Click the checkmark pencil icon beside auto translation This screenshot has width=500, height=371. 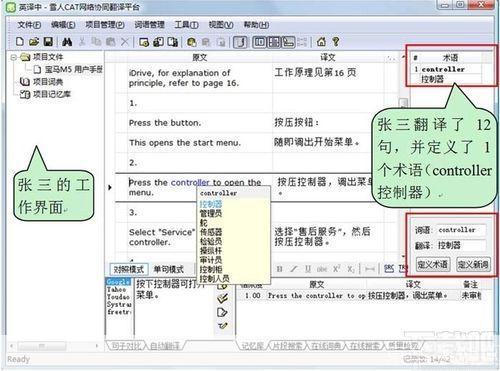click(223, 298)
